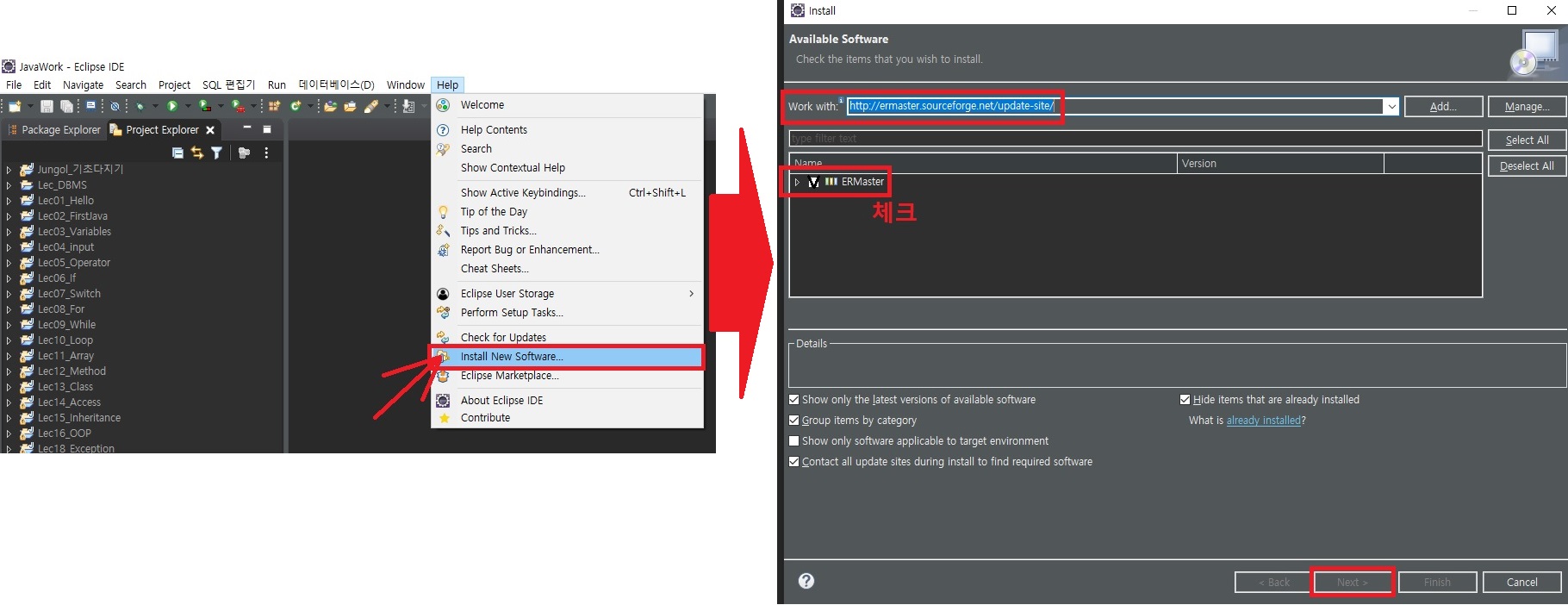This screenshot has height=605, width=1568.
Task: Click the Select Working Set icon
Action: point(244,153)
